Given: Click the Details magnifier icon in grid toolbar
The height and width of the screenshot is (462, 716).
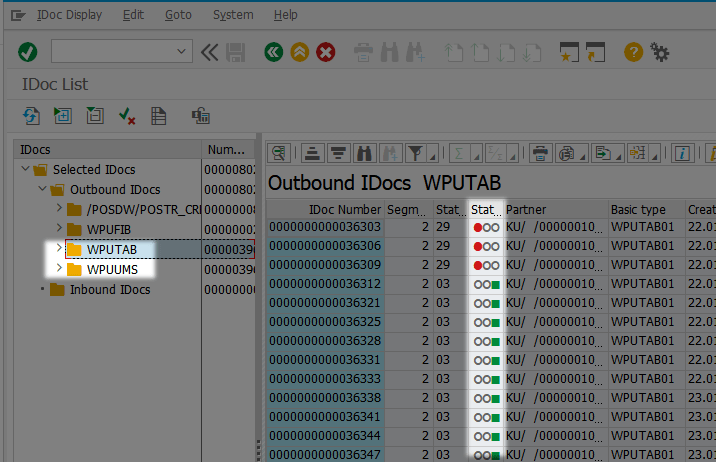Looking at the screenshot, I should click(x=280, y=153).
